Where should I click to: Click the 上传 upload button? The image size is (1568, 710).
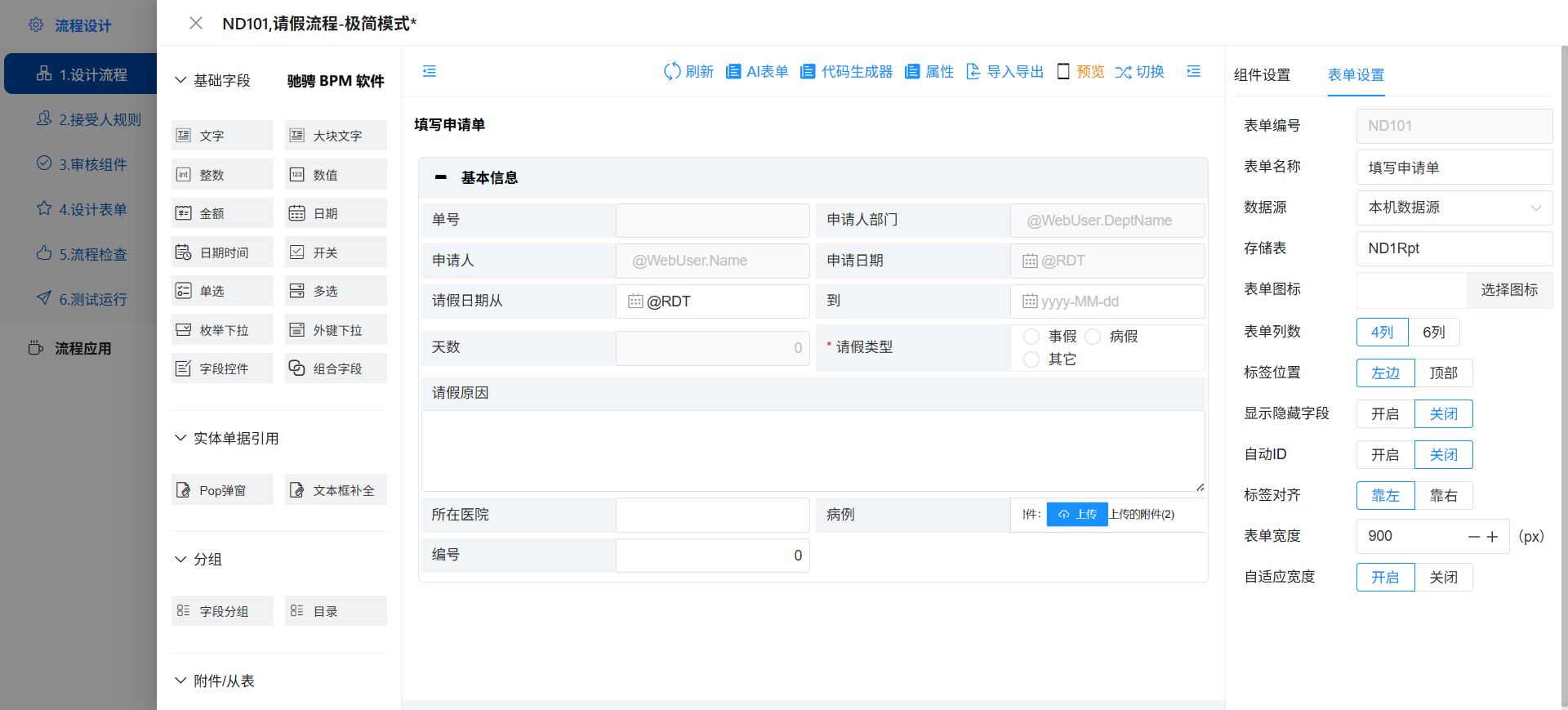tap(1077, 514)
